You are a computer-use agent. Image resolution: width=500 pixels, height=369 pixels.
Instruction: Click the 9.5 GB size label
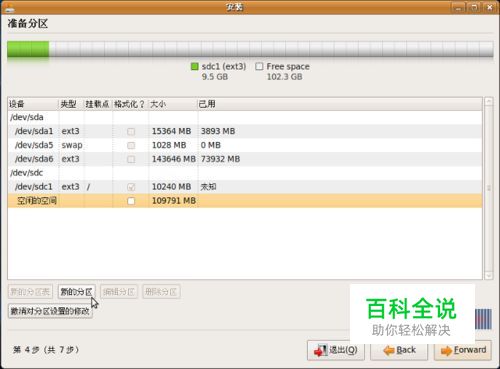click(x=215, y=77)
